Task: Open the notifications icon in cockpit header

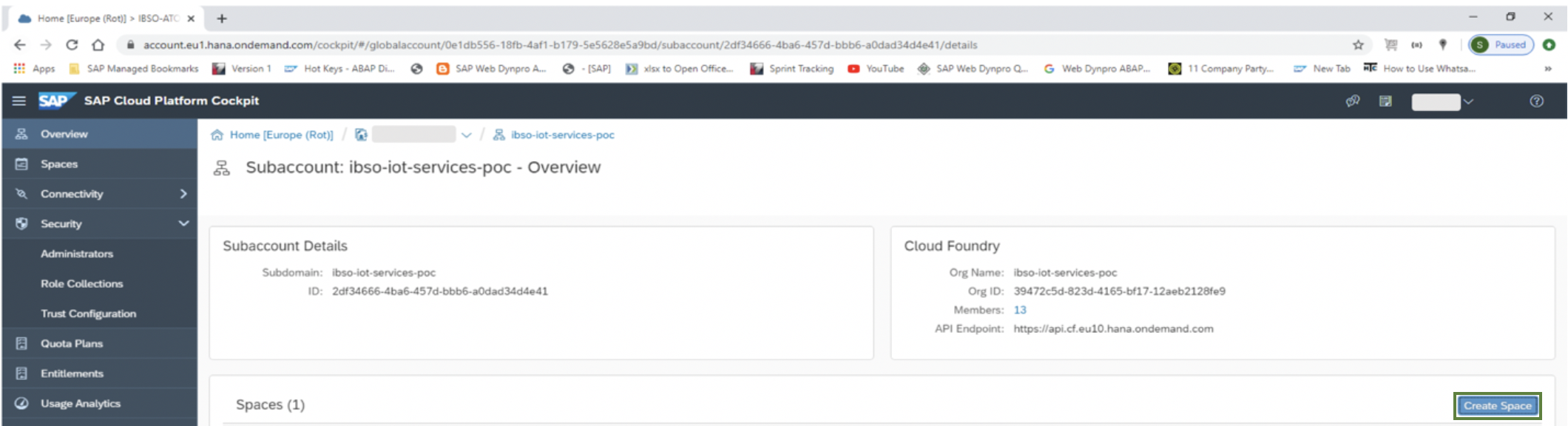Action: click(x=1353, y=101)
